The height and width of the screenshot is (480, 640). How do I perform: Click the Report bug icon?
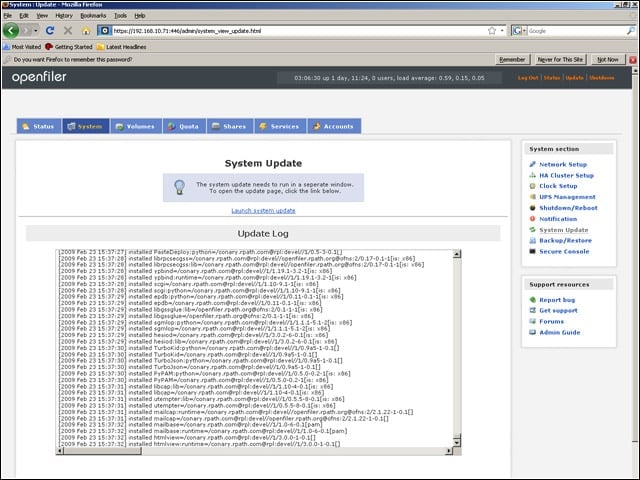[532, 300]
